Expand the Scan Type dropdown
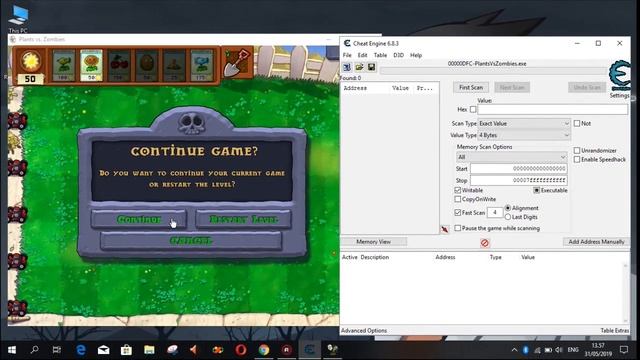Screen dimensions: 640x360 [524, 123]
